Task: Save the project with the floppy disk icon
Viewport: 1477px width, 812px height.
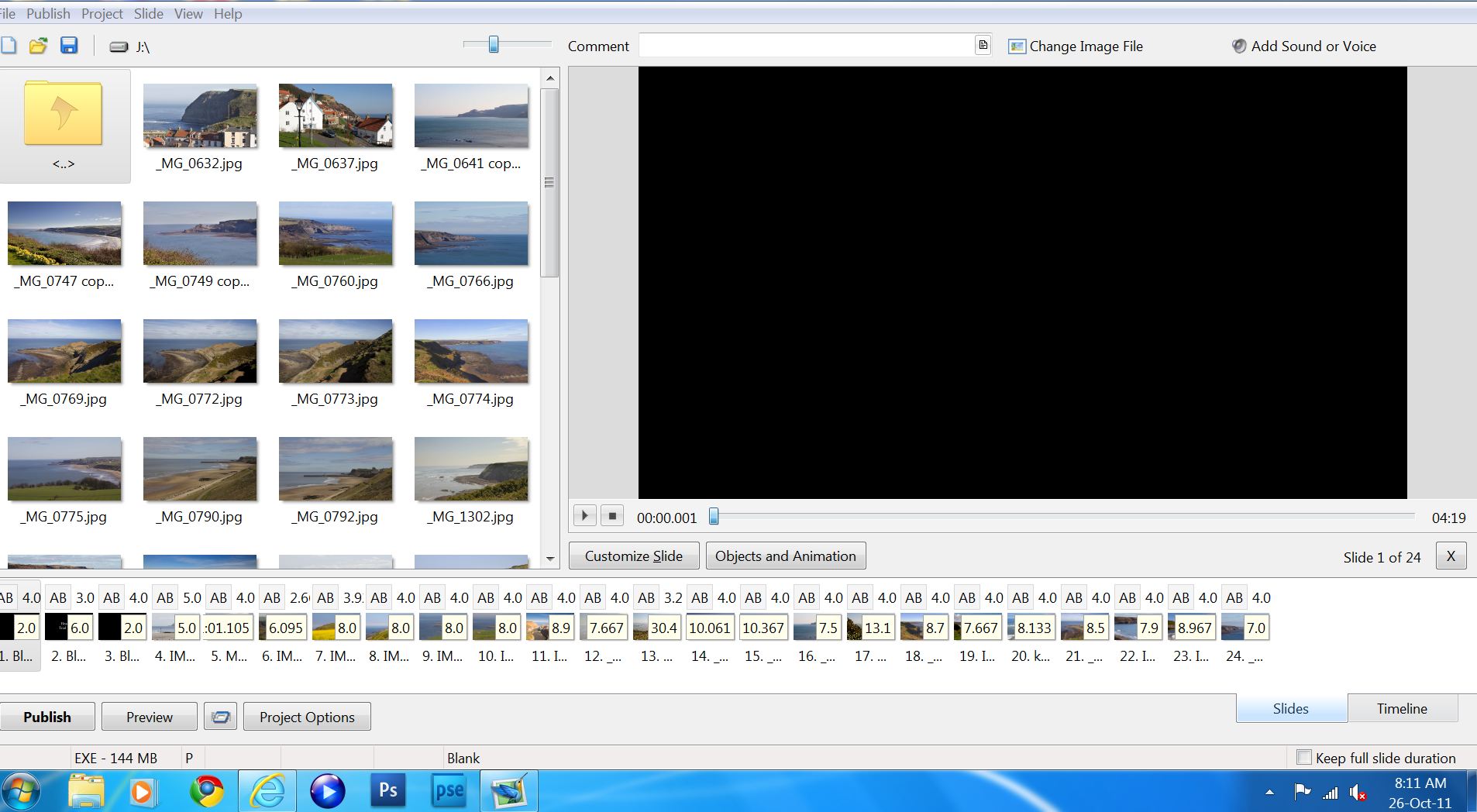Action: click(69, 46)
